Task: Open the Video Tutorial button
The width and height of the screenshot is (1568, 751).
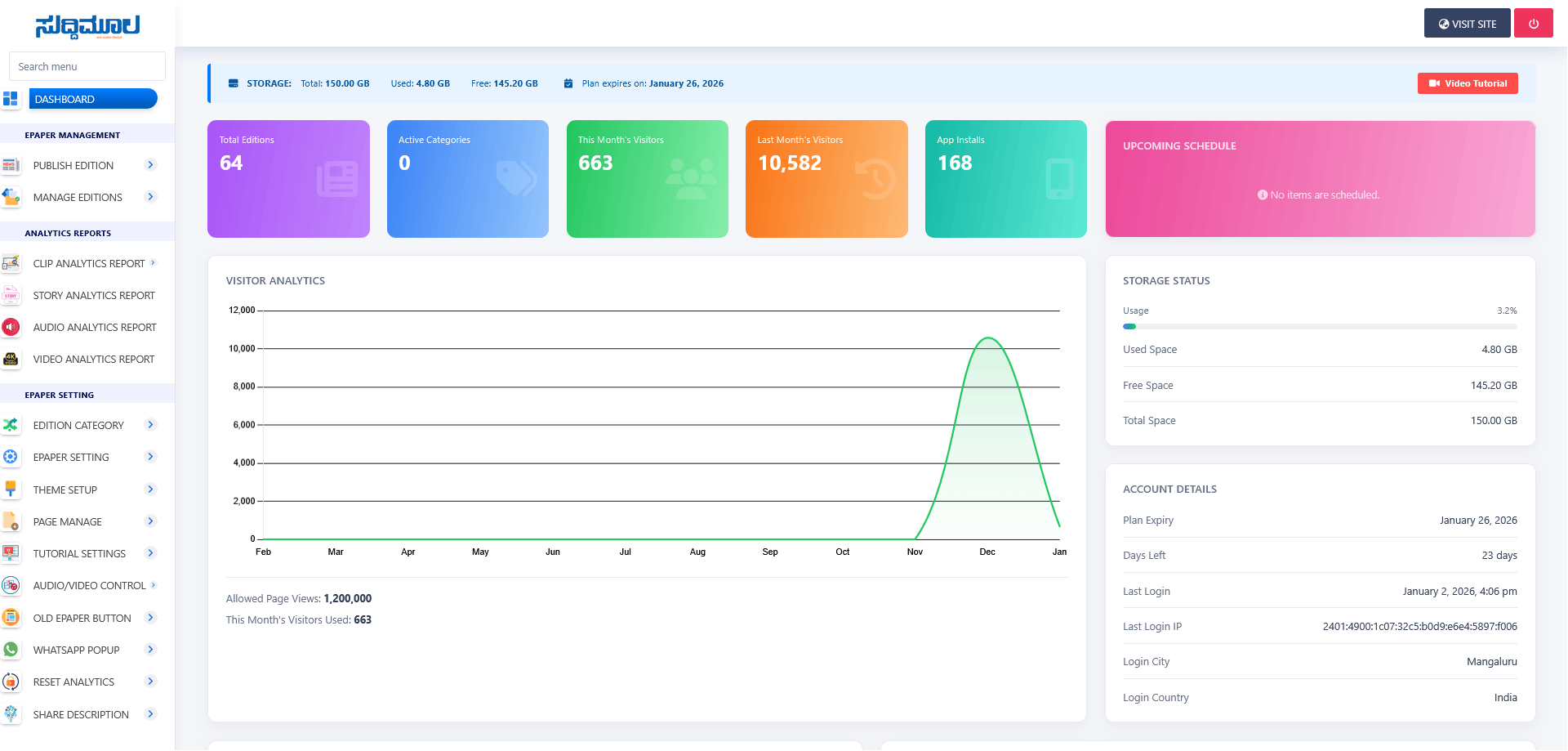Action: (x=1468, y=83)
